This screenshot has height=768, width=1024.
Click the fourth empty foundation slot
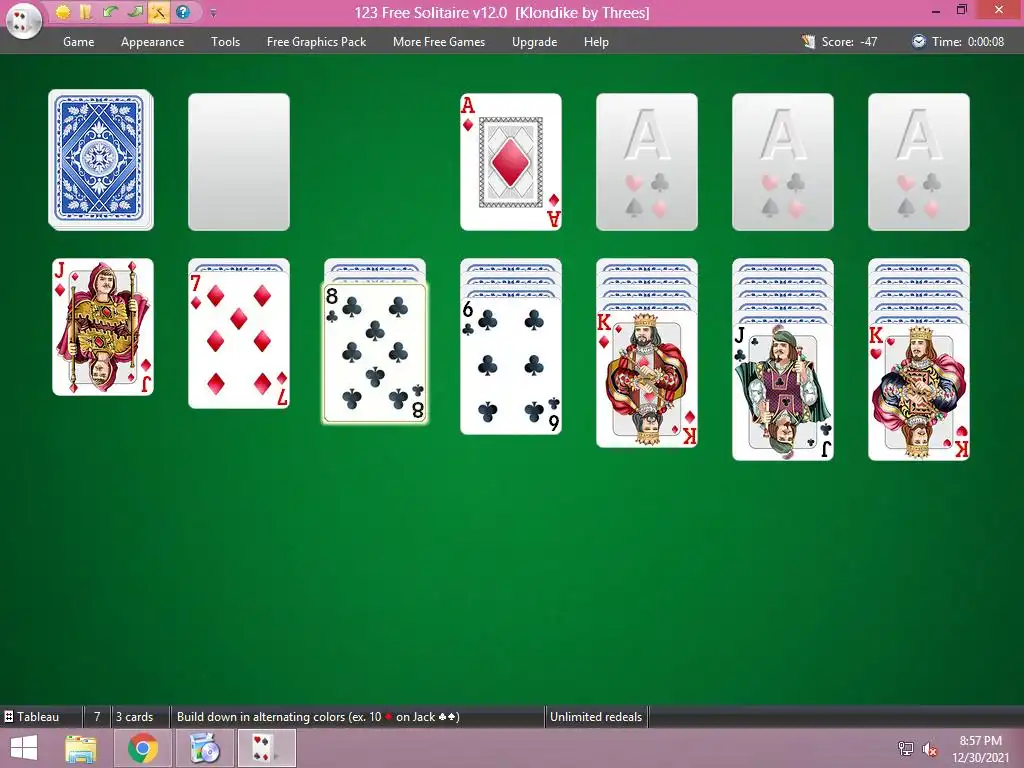(x=918, y=162)
